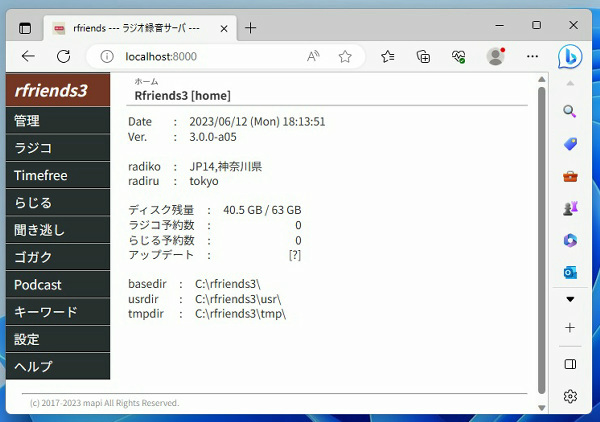Open sidebar Outlook icon

coord(570,272)
